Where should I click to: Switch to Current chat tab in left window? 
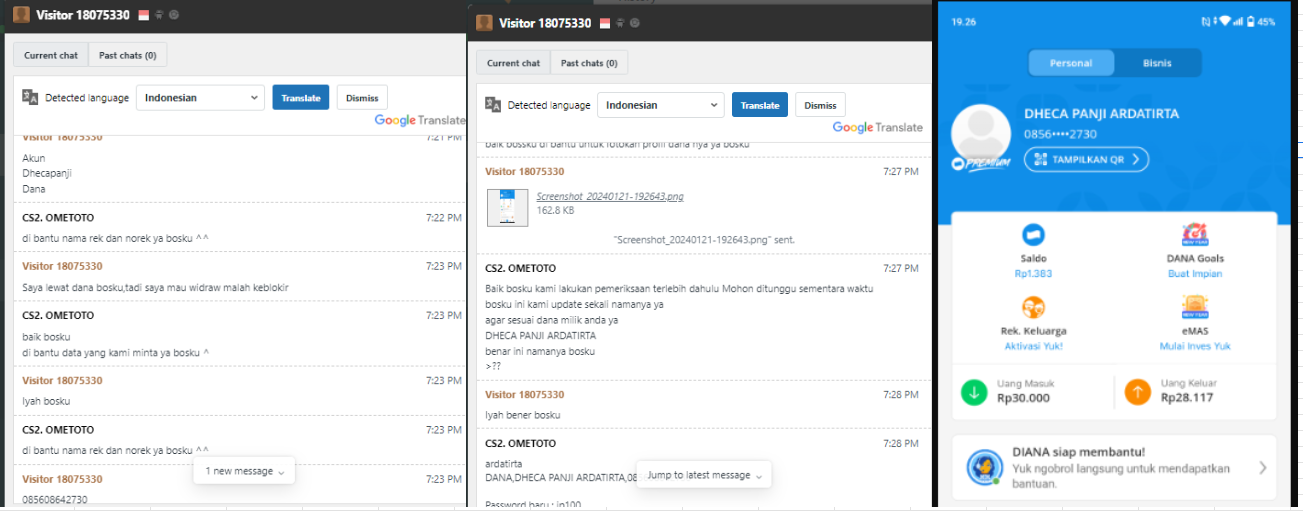tap(51, 55)
